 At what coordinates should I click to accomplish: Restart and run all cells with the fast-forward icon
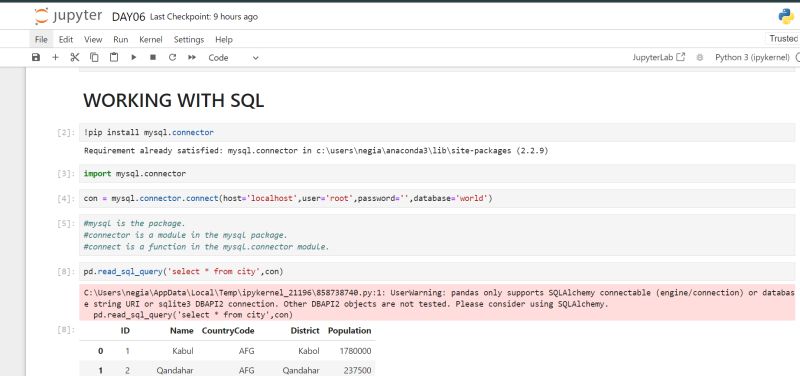(x=192, y=58)
